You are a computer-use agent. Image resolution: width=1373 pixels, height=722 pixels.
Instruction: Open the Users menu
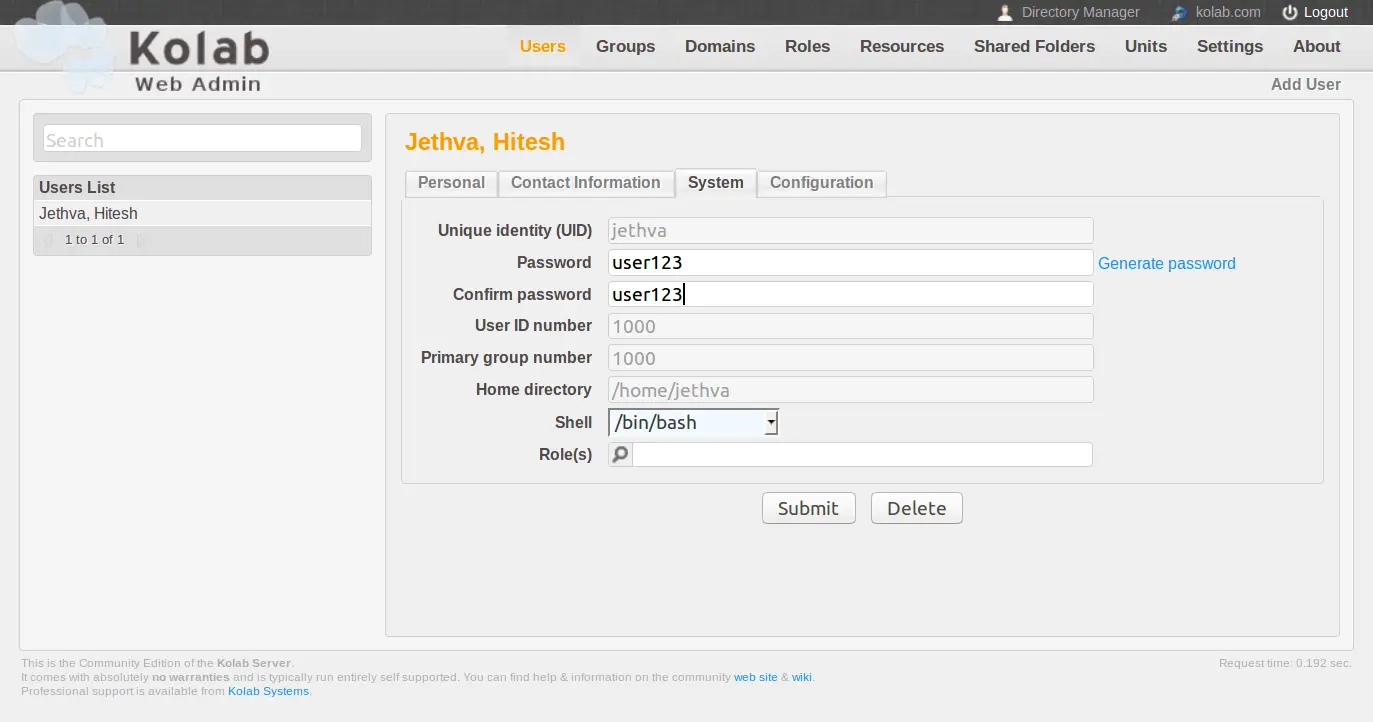(x=543, y=46)
